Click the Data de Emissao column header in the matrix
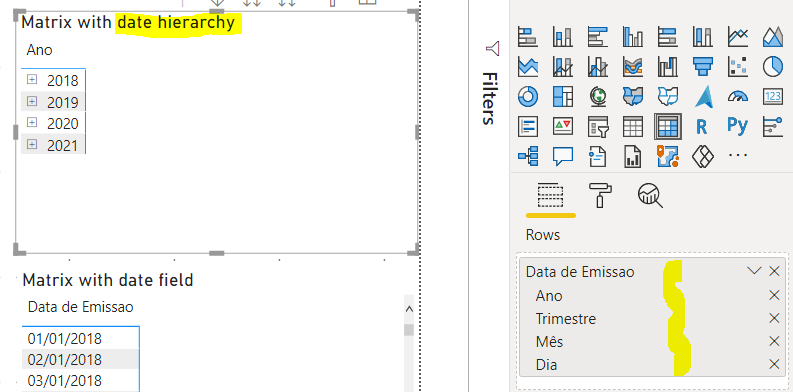The image size is (793, 392). pos(80,307)
